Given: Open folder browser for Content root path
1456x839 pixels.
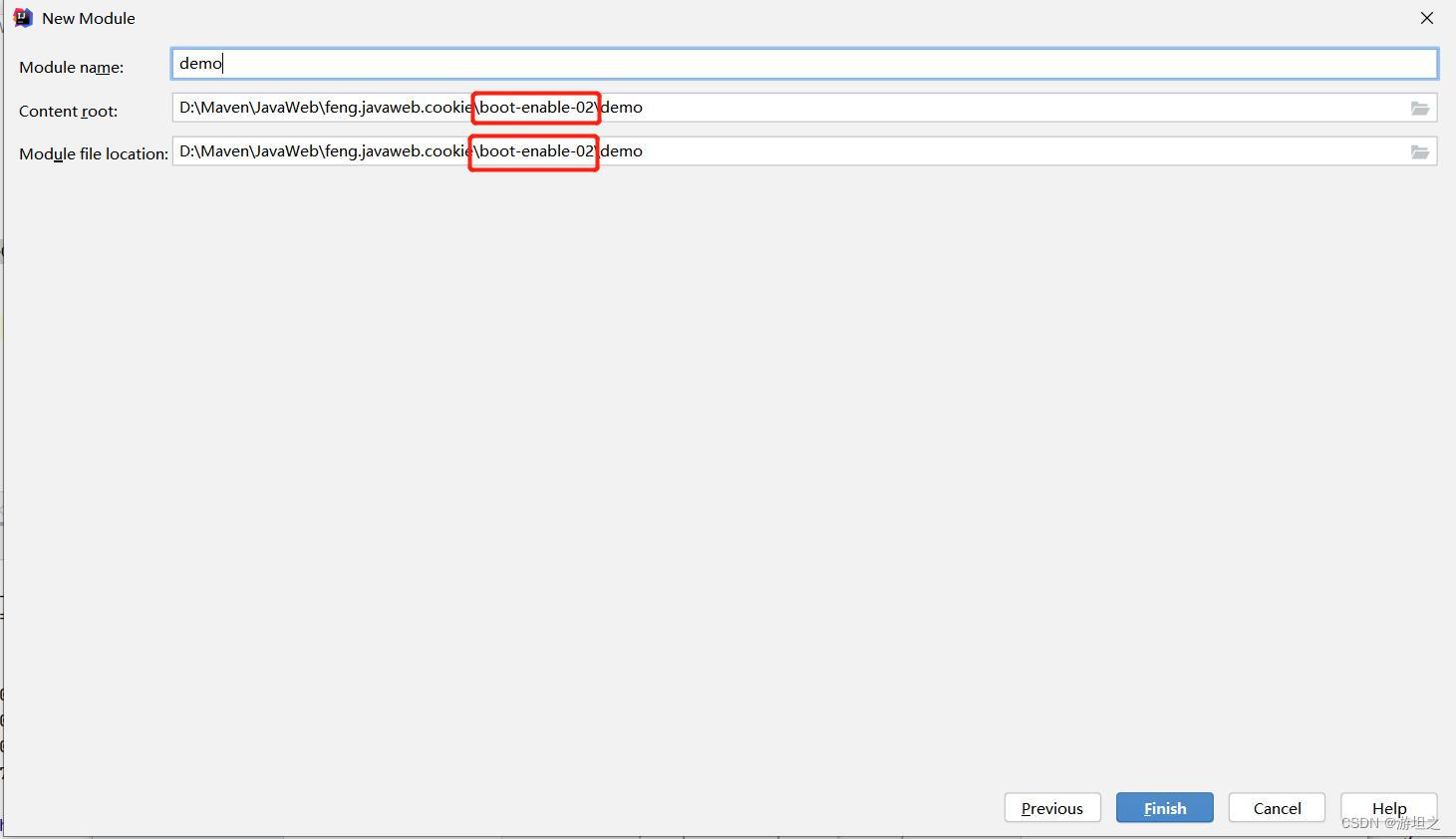Looking at the screenshot, I should [x=1419, y=108].
